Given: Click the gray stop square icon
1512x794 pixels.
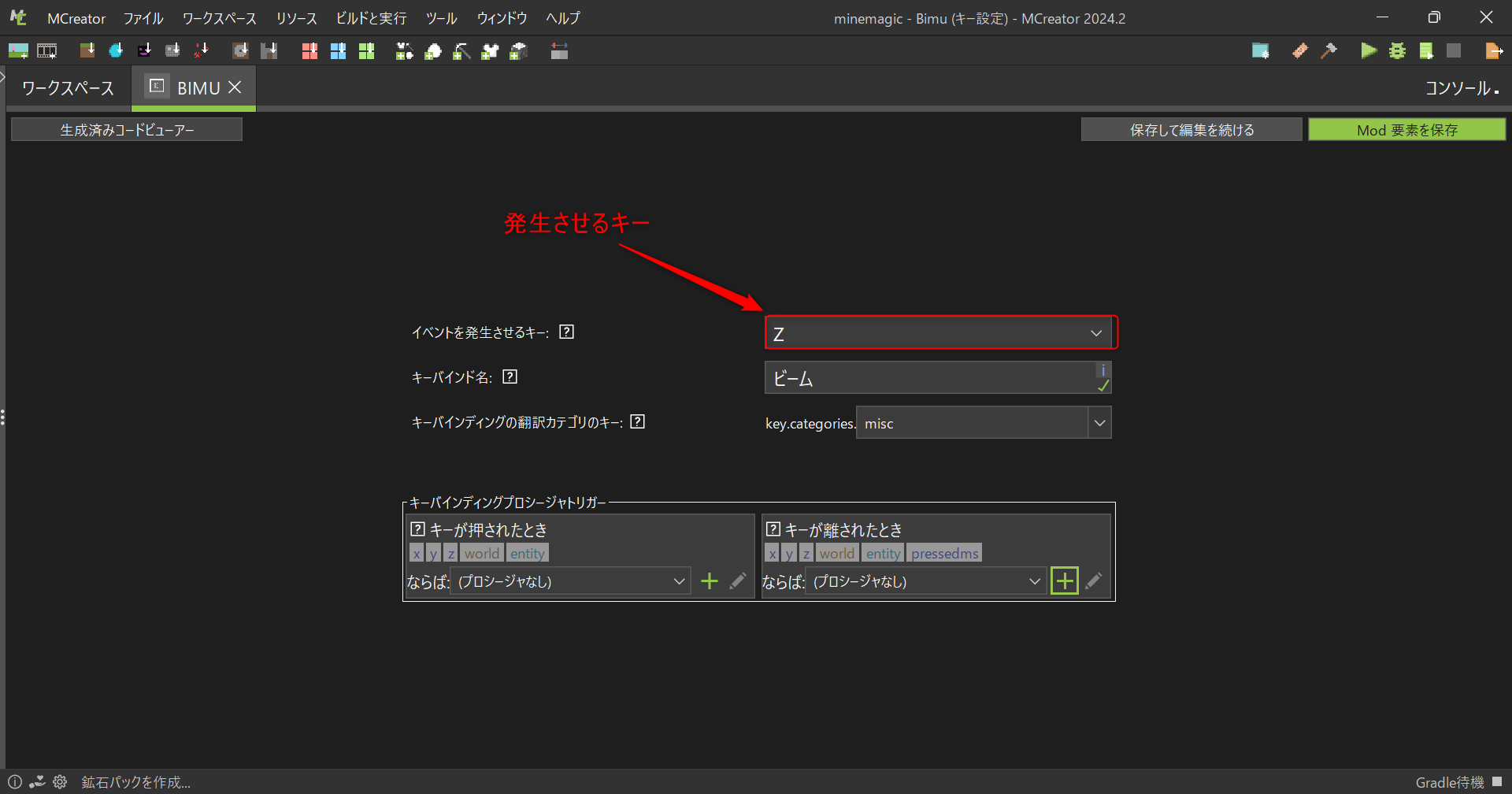Looking at the screenshot, I should click(x=1454, y=51).
